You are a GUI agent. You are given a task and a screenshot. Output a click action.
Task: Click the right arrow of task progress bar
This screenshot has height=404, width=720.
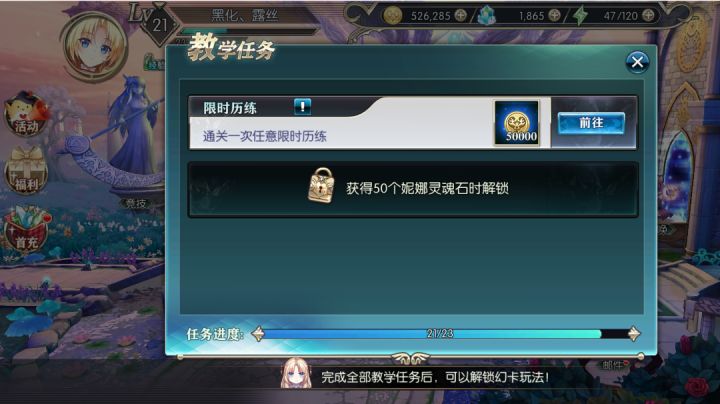[634, 334]
